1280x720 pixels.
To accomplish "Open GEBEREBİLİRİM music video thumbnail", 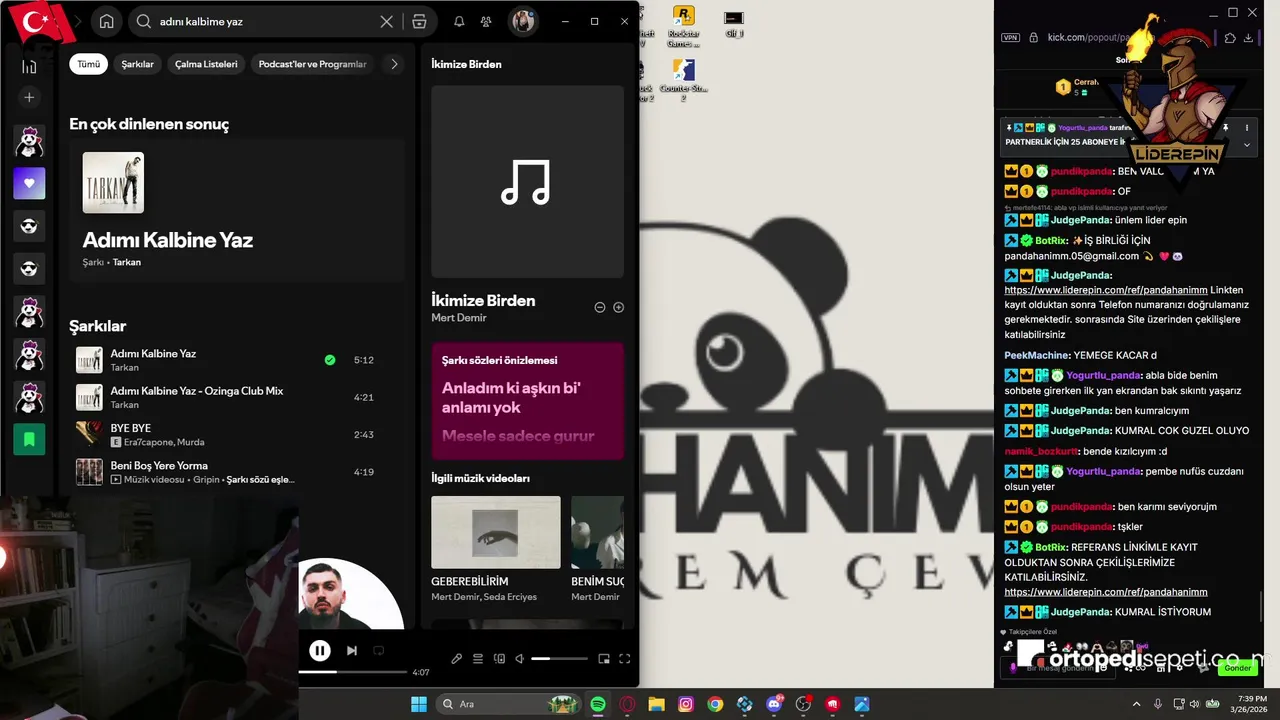I will pos(496,533).
